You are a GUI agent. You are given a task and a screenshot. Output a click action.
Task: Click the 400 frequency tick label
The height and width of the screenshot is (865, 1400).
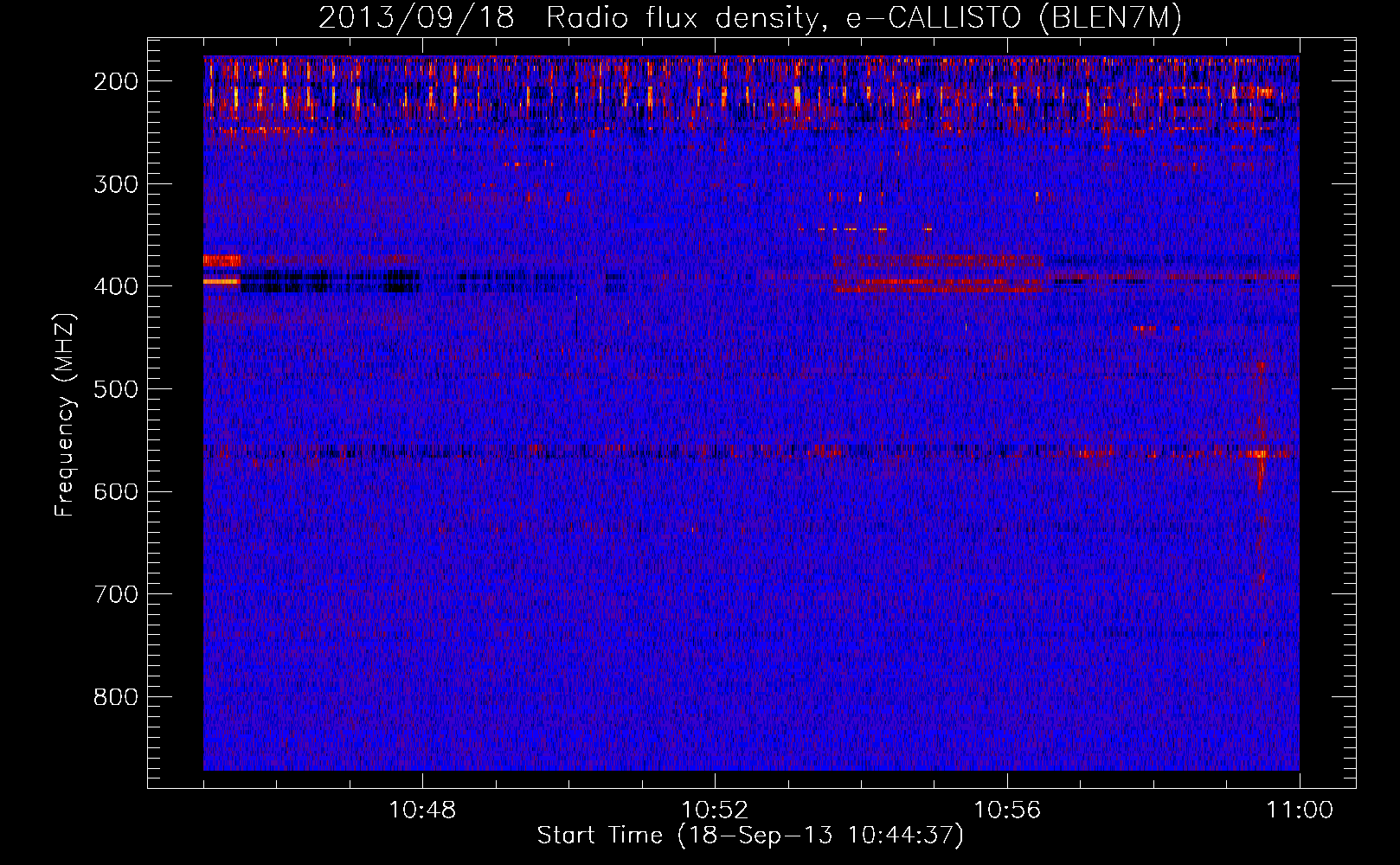(115, 286)
